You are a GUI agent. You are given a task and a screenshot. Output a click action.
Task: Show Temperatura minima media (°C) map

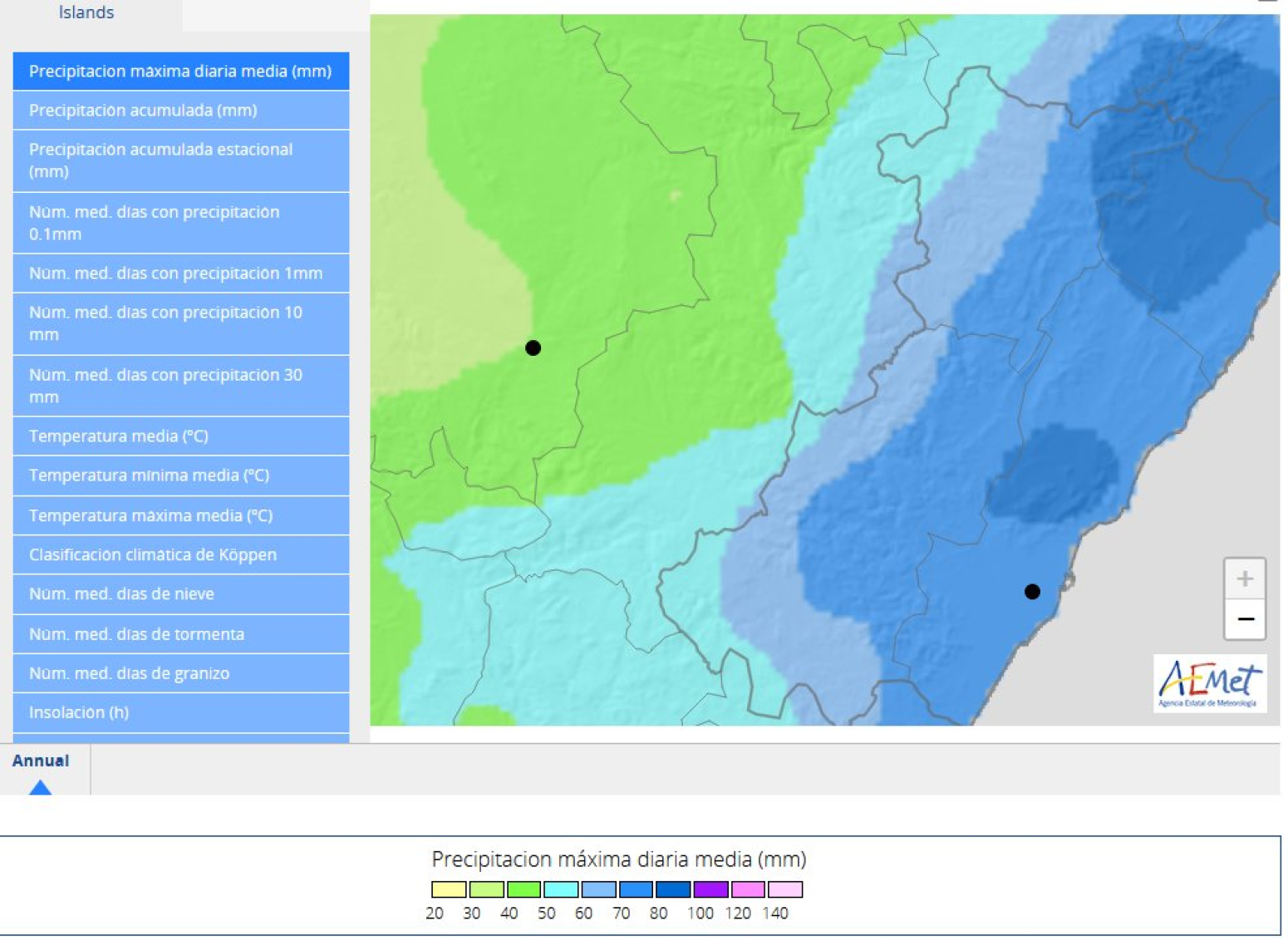click(x=181, y=475)
